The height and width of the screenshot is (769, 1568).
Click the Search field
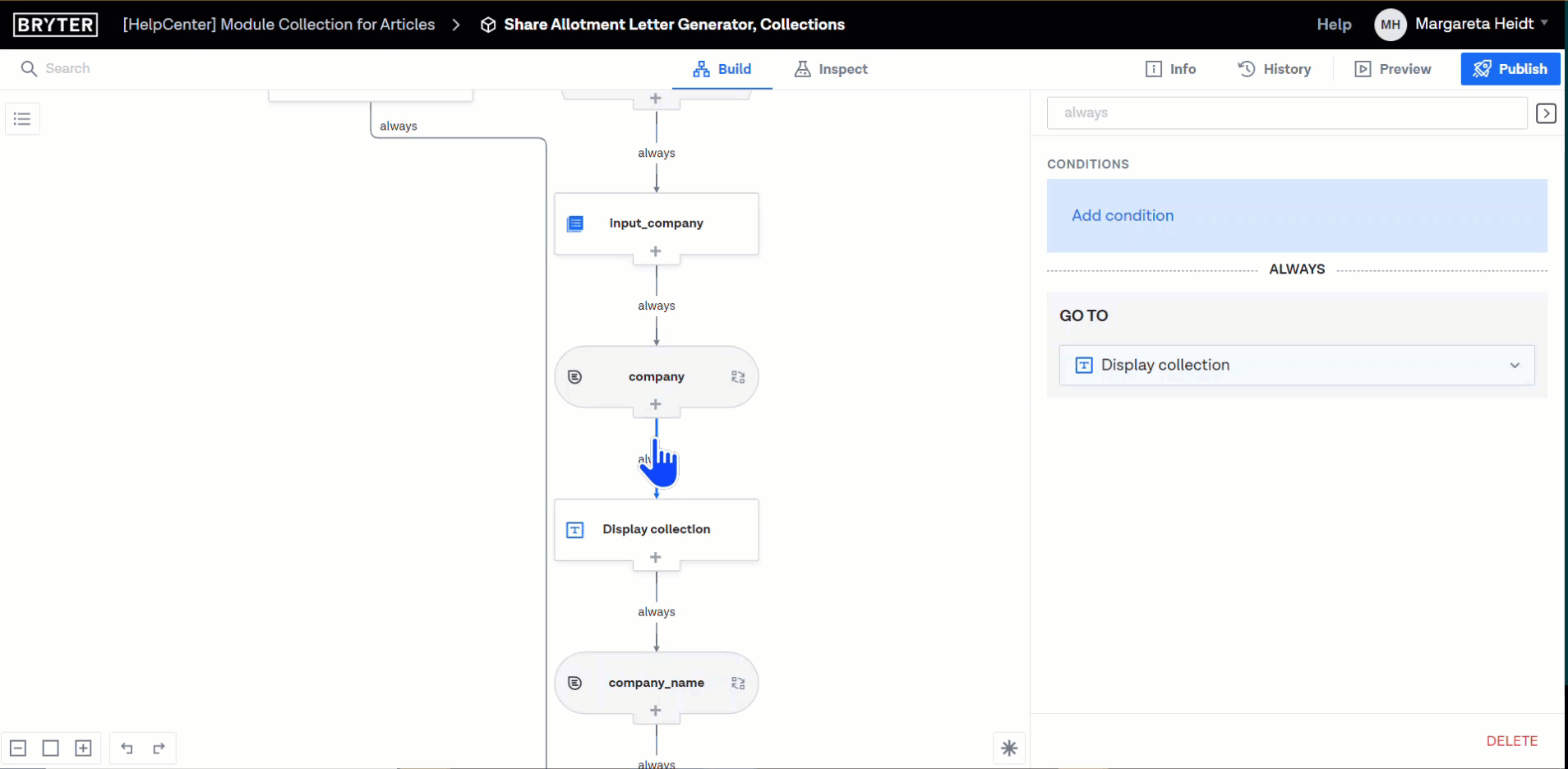pos(67,68)
